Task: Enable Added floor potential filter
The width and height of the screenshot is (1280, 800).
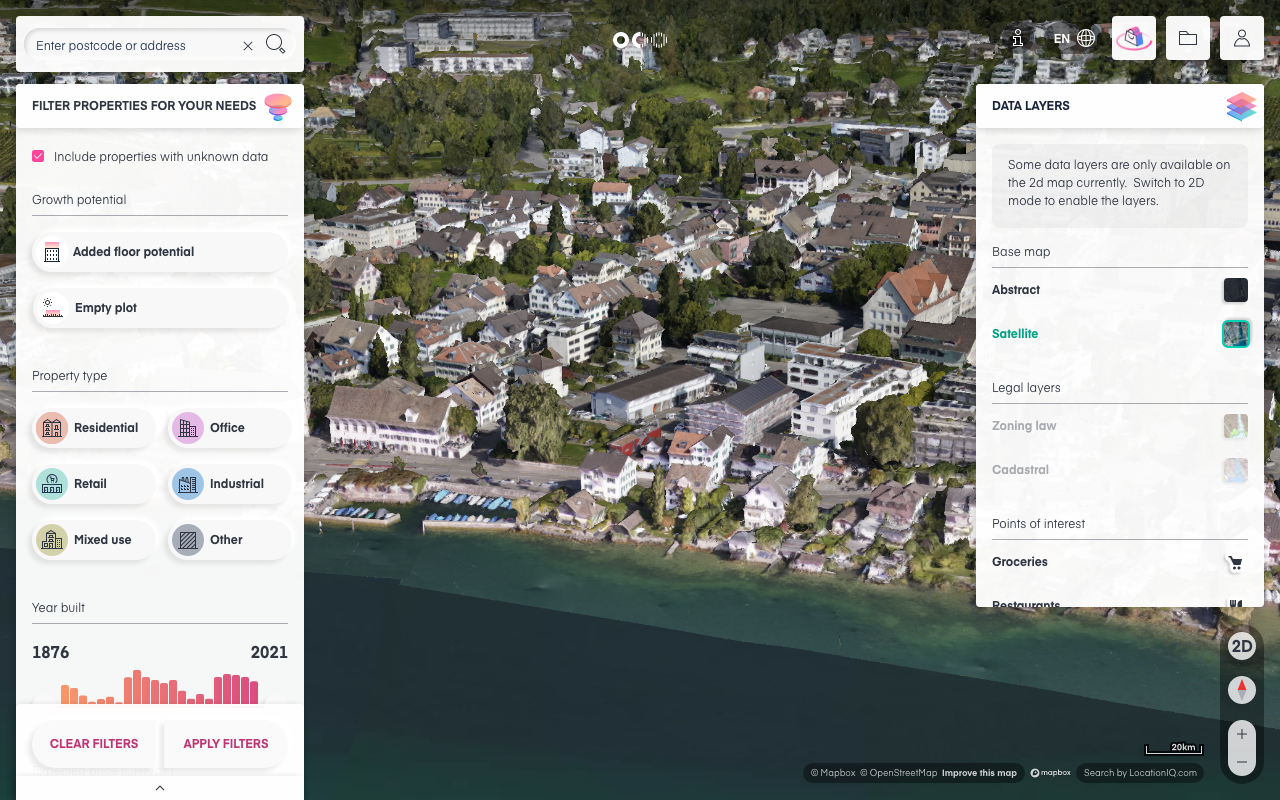Action: (x=160, y=252)
